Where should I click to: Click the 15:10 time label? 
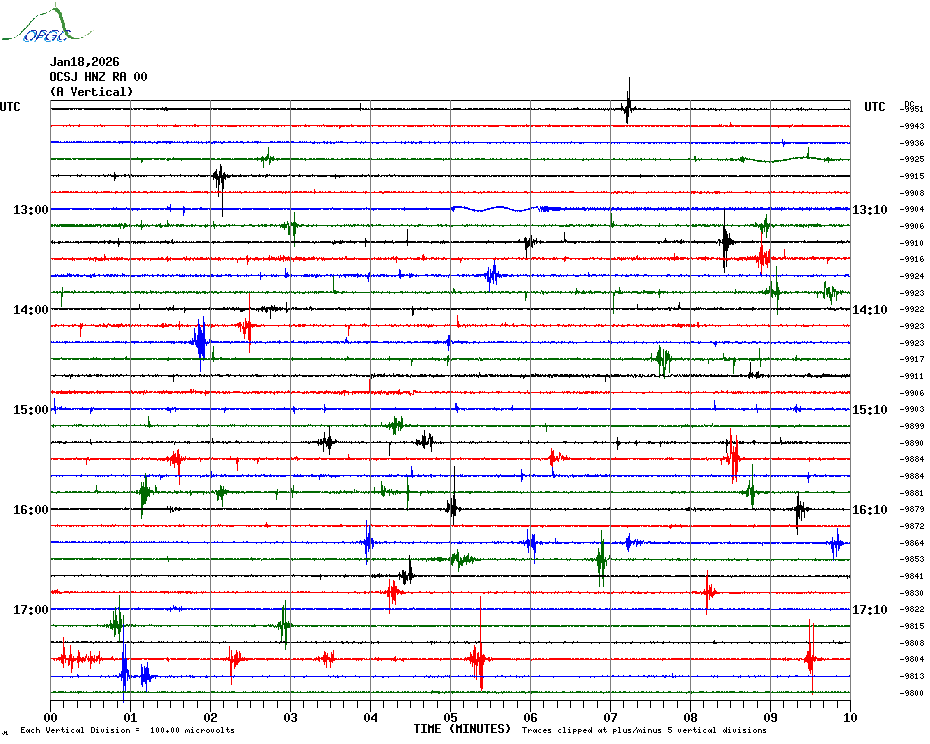870,410
